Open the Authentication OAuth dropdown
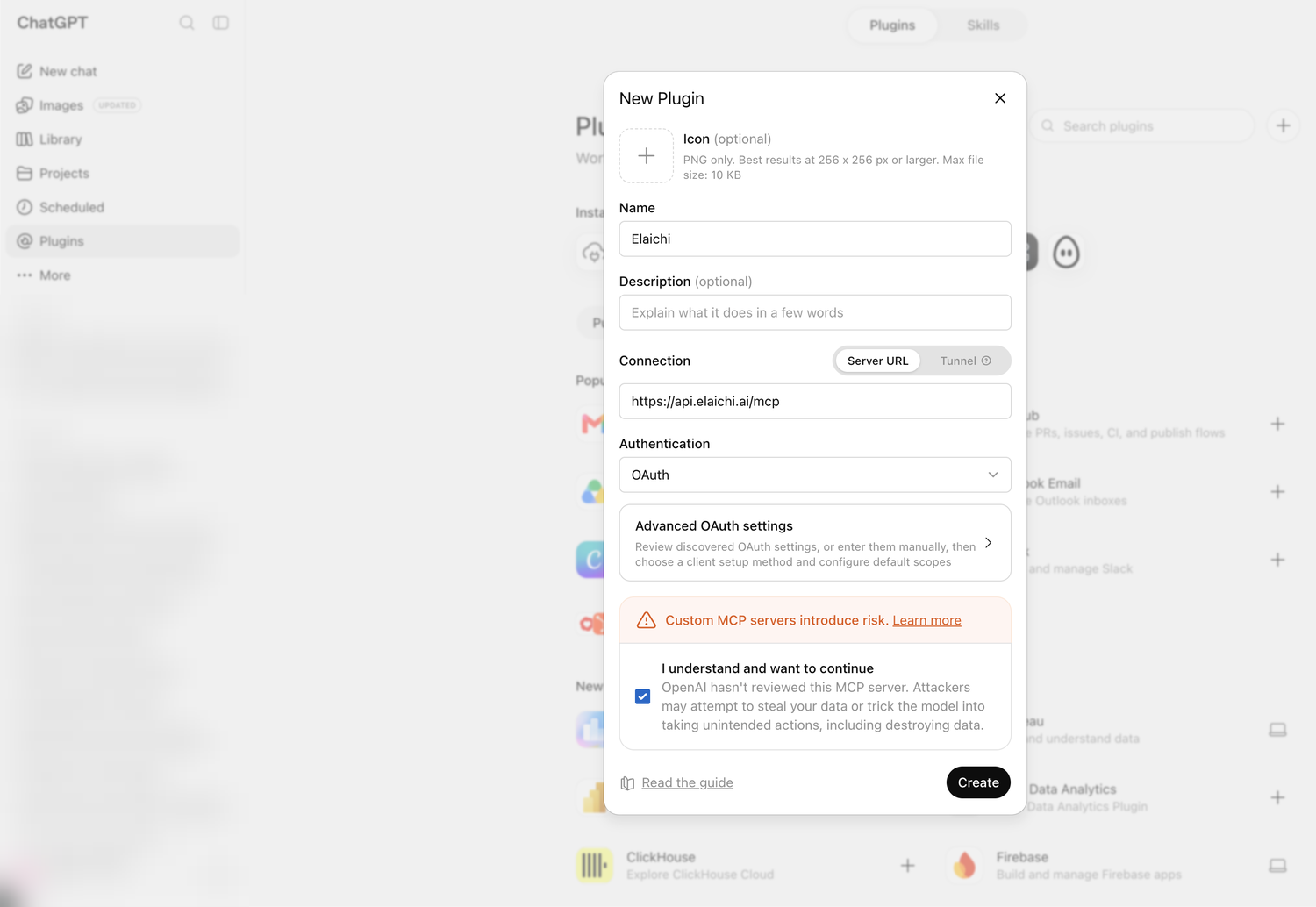The height and width of the screenshot is (907, 1316). click(x=815, y=475)
